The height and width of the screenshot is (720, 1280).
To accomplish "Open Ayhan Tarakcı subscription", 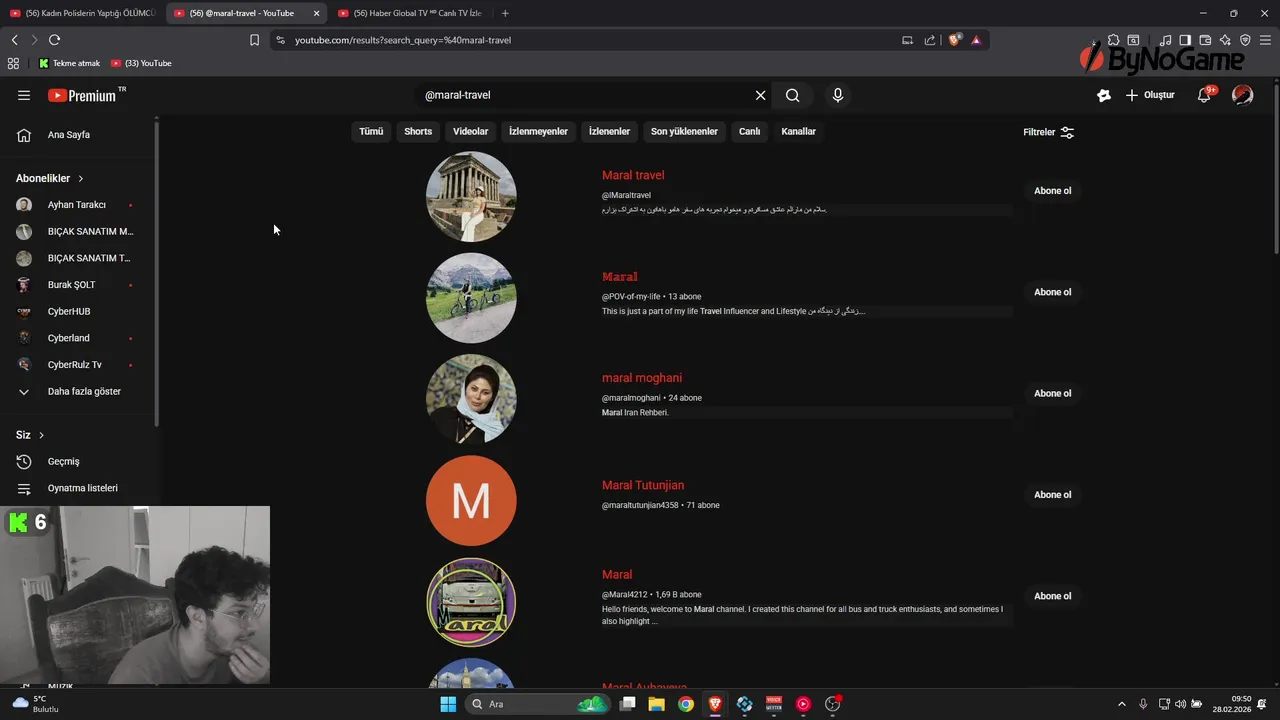I will (x=78, y=205).
